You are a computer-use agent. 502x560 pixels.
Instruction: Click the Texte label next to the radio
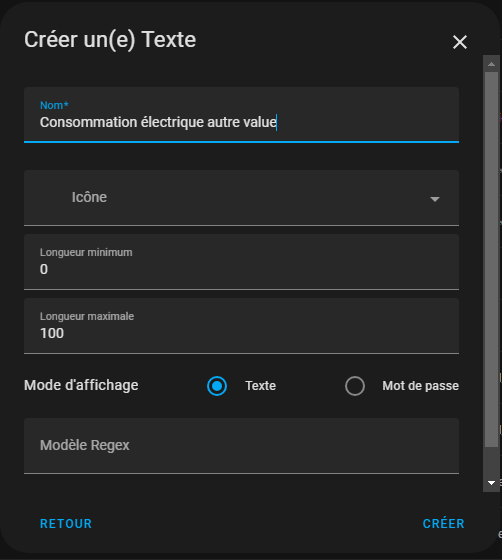click(260, 386)
